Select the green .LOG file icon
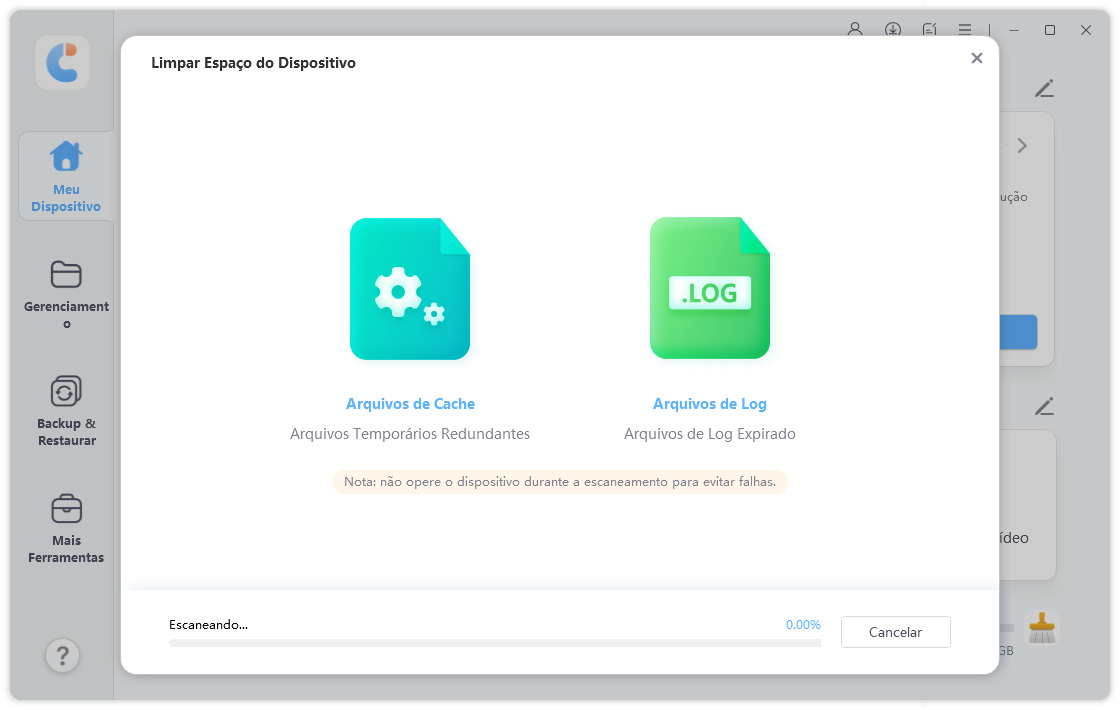The width and height of the screenshot is (1120, 710). click(710, 289)
